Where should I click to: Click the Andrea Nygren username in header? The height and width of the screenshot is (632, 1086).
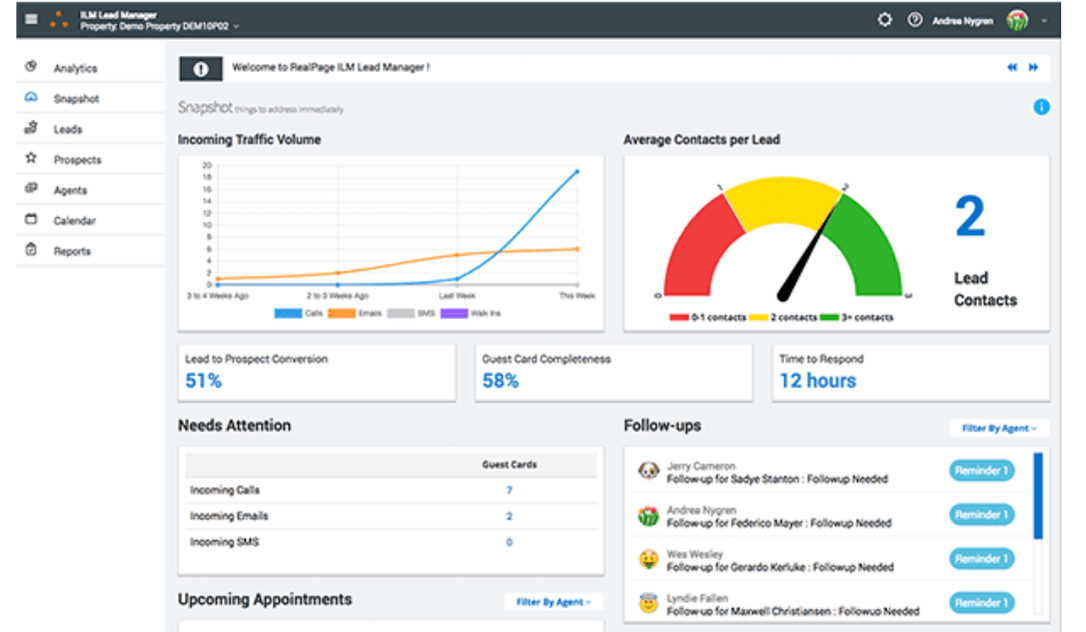(963, 21)
